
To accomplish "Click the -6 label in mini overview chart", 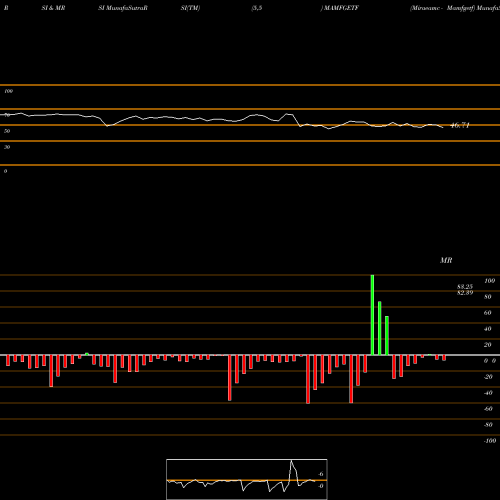I will (x=321, y=474).
